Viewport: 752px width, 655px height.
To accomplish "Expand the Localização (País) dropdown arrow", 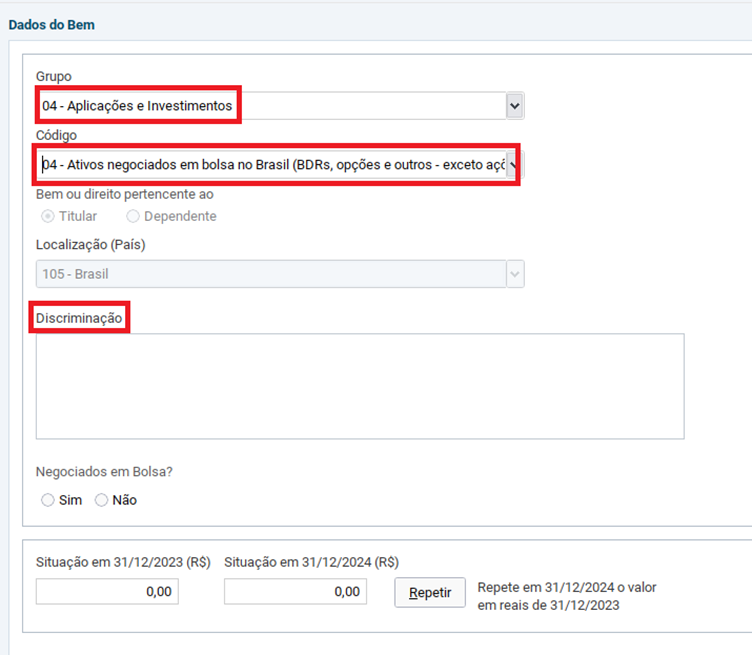I will tap(514, 274).
